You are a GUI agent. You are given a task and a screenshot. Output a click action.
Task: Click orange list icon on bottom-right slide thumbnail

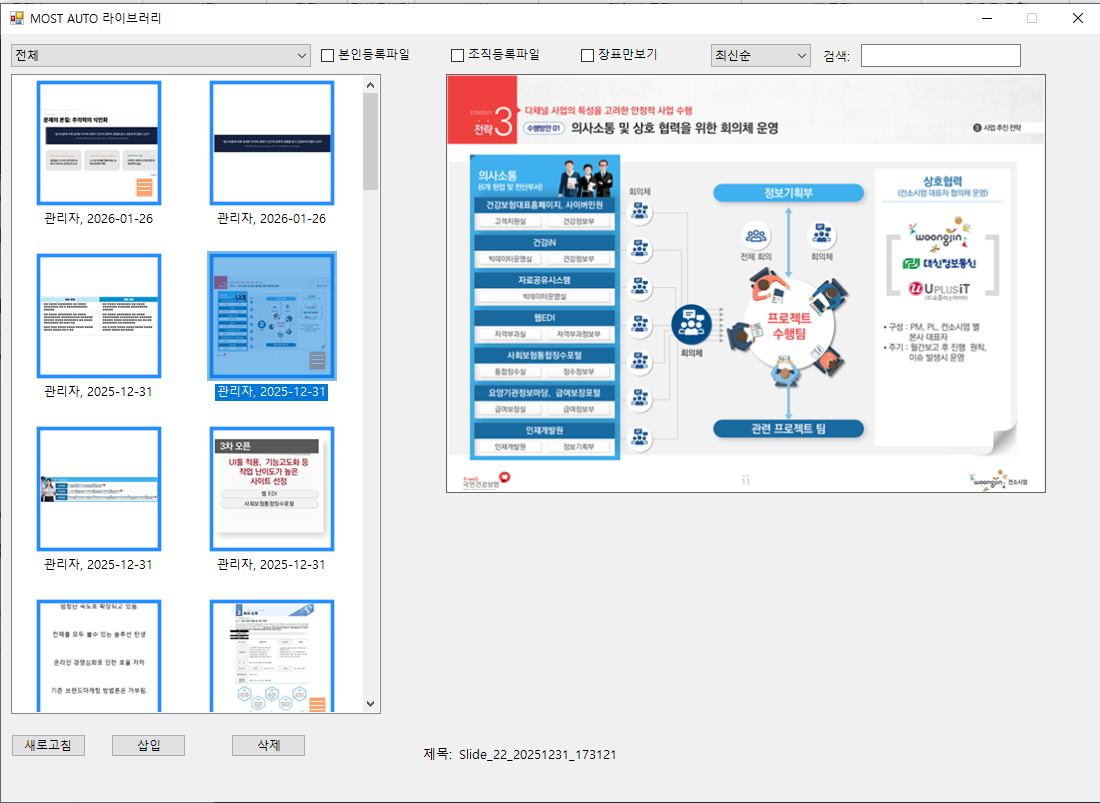click(x=317, y=705)
